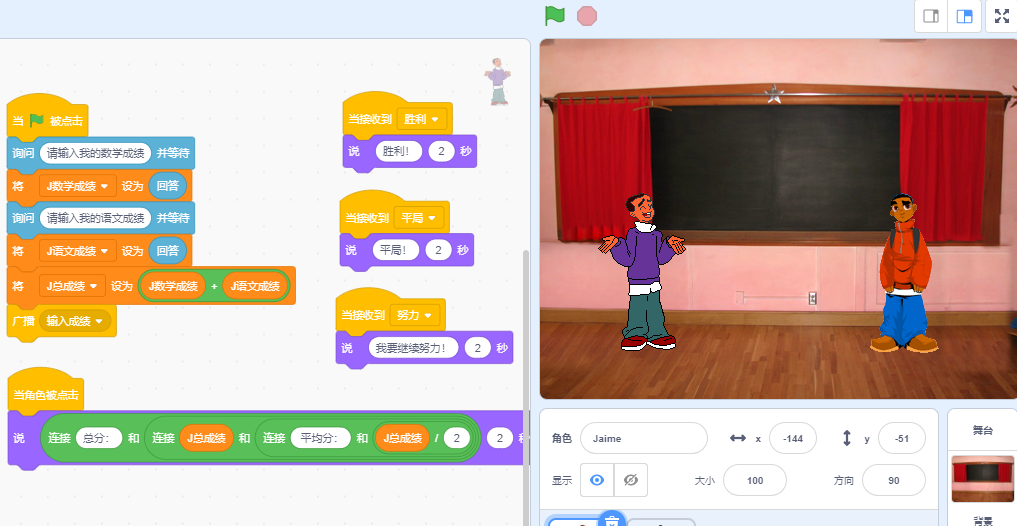Click the sprite name field Jaime
The image size is (1017, 526).
[x=643, y=438]
